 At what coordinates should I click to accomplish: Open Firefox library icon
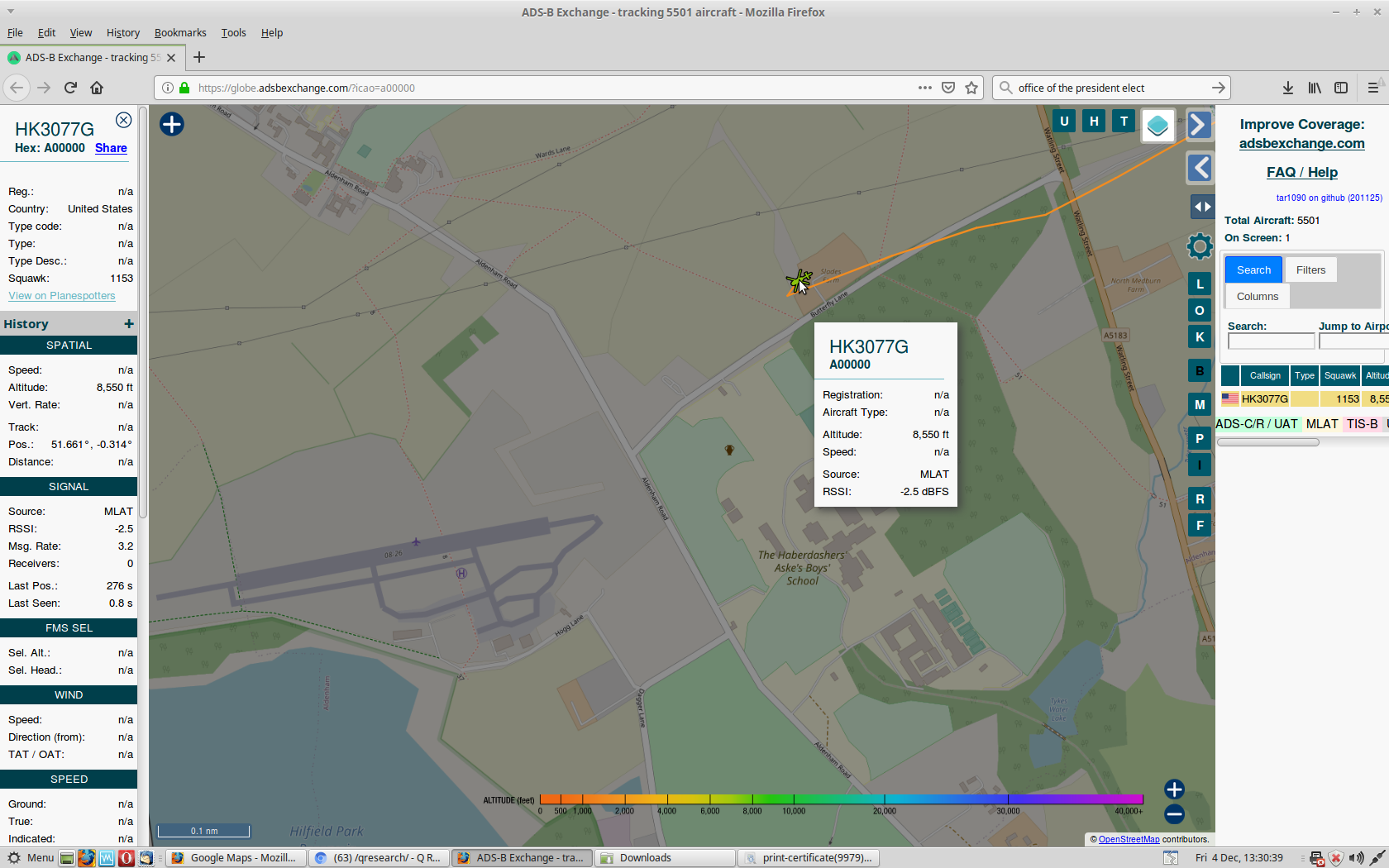click(x=1315, y=88)
